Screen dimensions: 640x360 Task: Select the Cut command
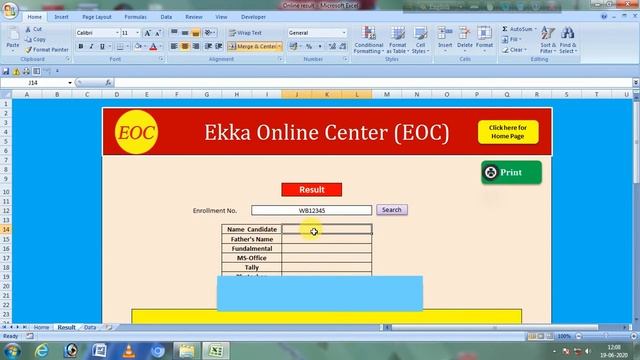pos(33,29)
